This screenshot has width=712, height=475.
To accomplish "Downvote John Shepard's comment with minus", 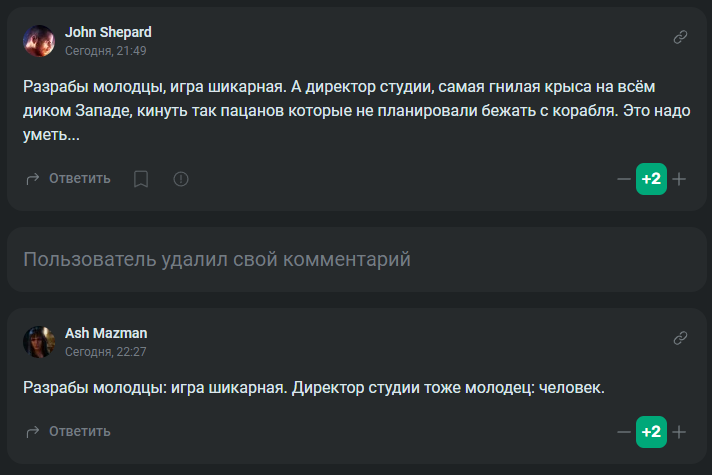I will (x=624, y=179).
